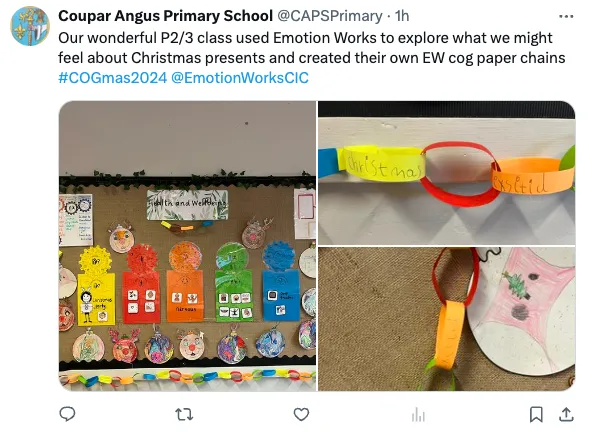The width and height of the screenshot is (591, 432).
Task: Click the Health and Wellbeing sign in photo
Action: click(187, 205)
